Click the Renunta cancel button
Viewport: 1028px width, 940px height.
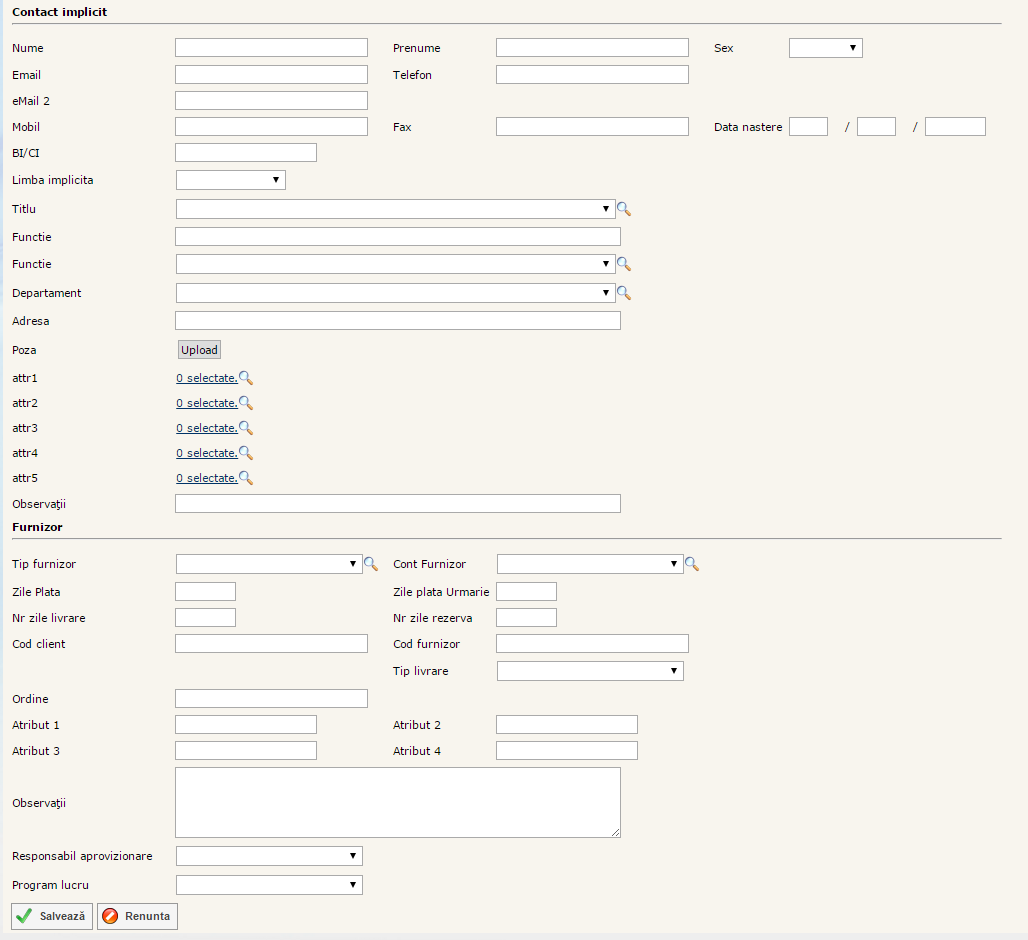coord(137,916)
